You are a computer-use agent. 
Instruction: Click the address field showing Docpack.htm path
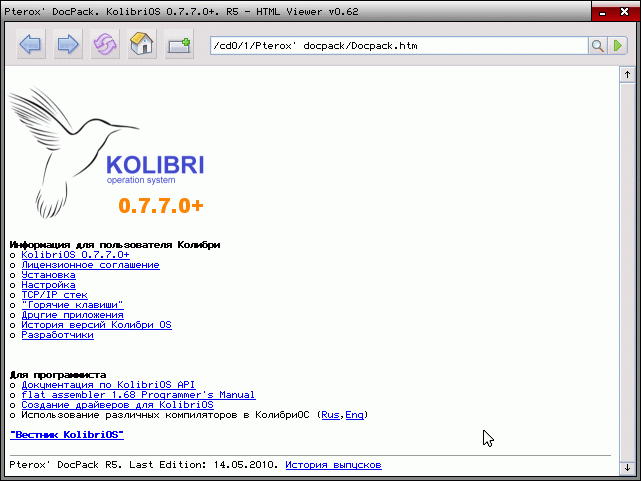point(399,46)
